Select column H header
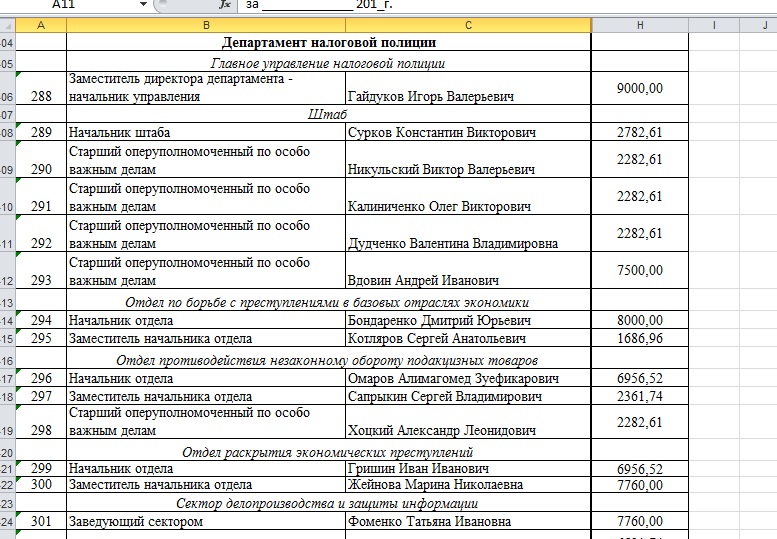Screen dimensions: 777x539 pos(640,24)
